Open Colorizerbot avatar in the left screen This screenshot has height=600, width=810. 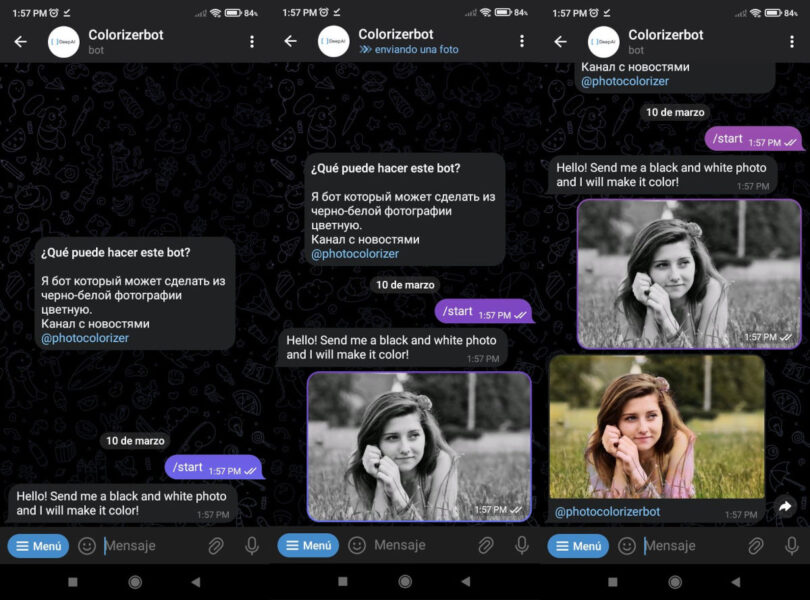tap(64, 42)
